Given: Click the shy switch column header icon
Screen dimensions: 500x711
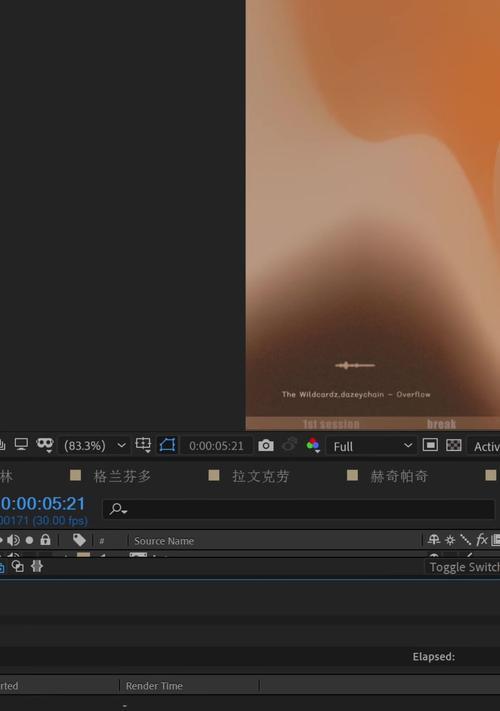Looking at the screenshot, I should point(434,540).
